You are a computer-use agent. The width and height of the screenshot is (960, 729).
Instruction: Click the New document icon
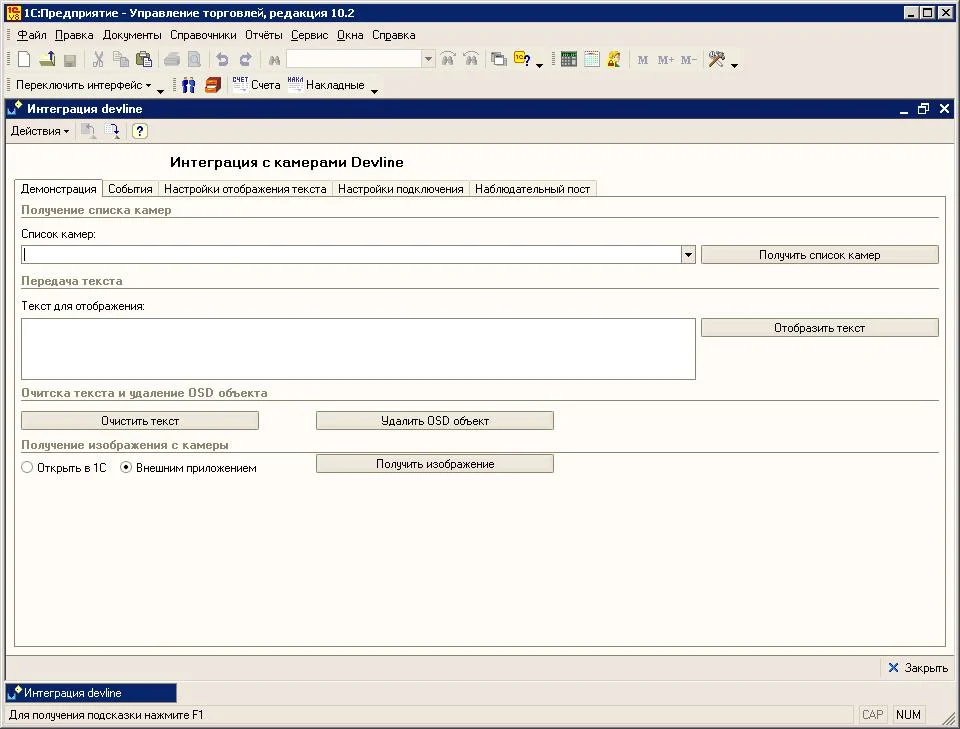[23, 60]
